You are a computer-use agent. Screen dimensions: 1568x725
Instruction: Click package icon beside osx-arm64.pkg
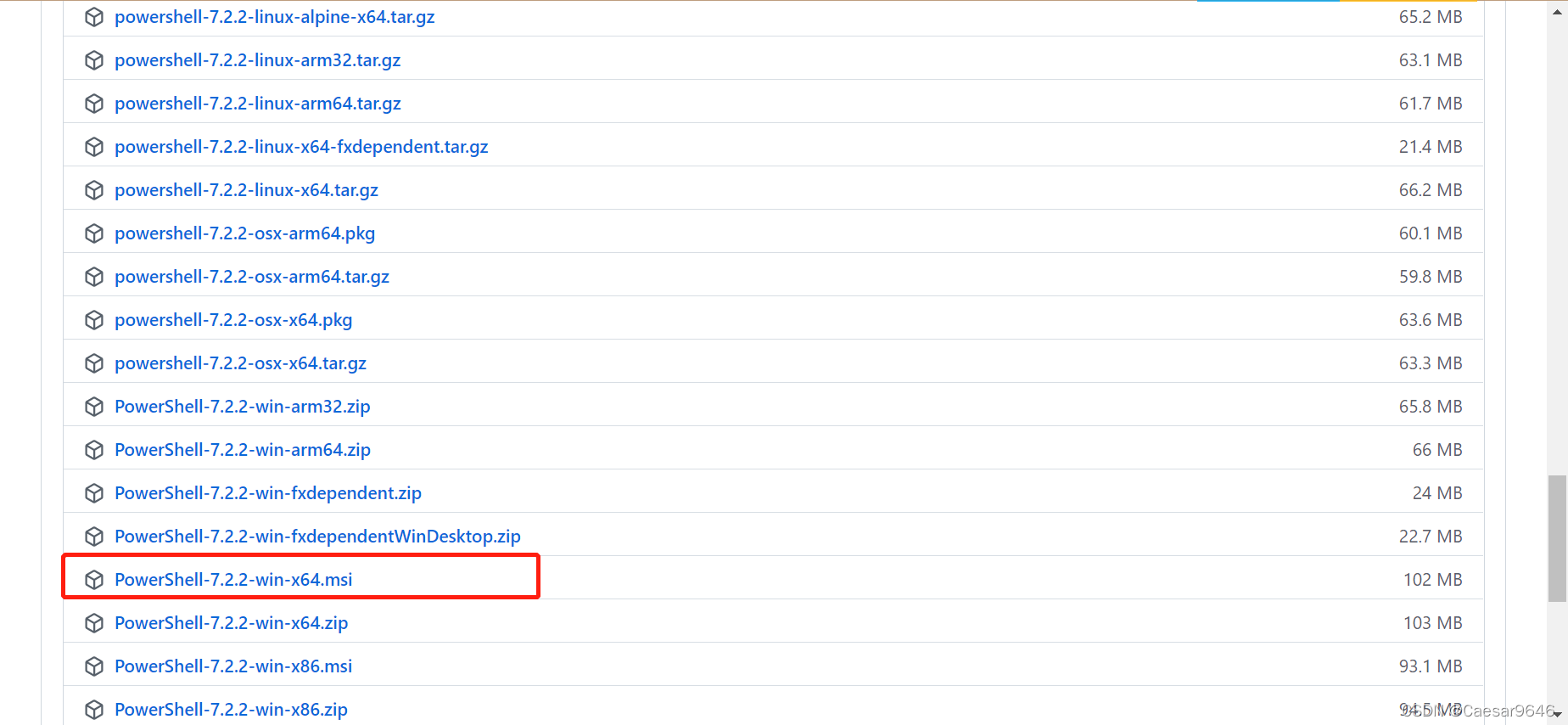point(94,233)
